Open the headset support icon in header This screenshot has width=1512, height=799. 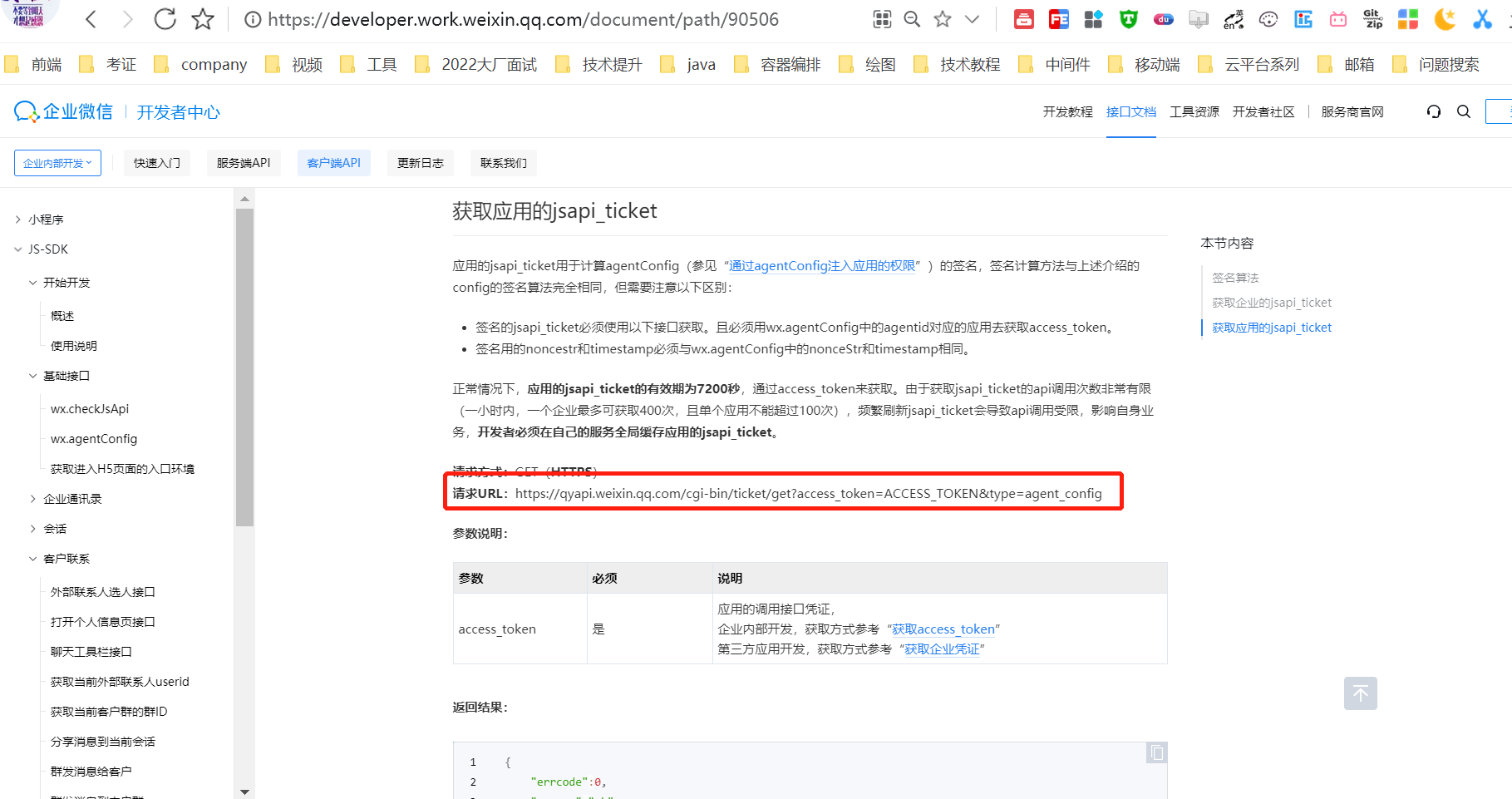1433,111
